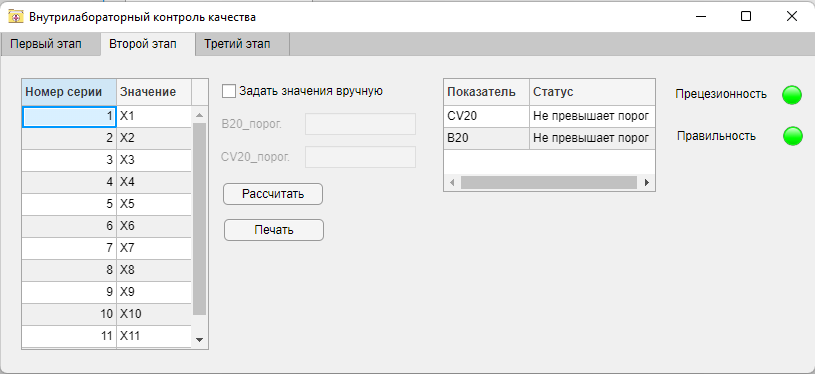Click series table scroll-down arrow
This screenshot has width=815, height=374.
[x=200, y=340]
